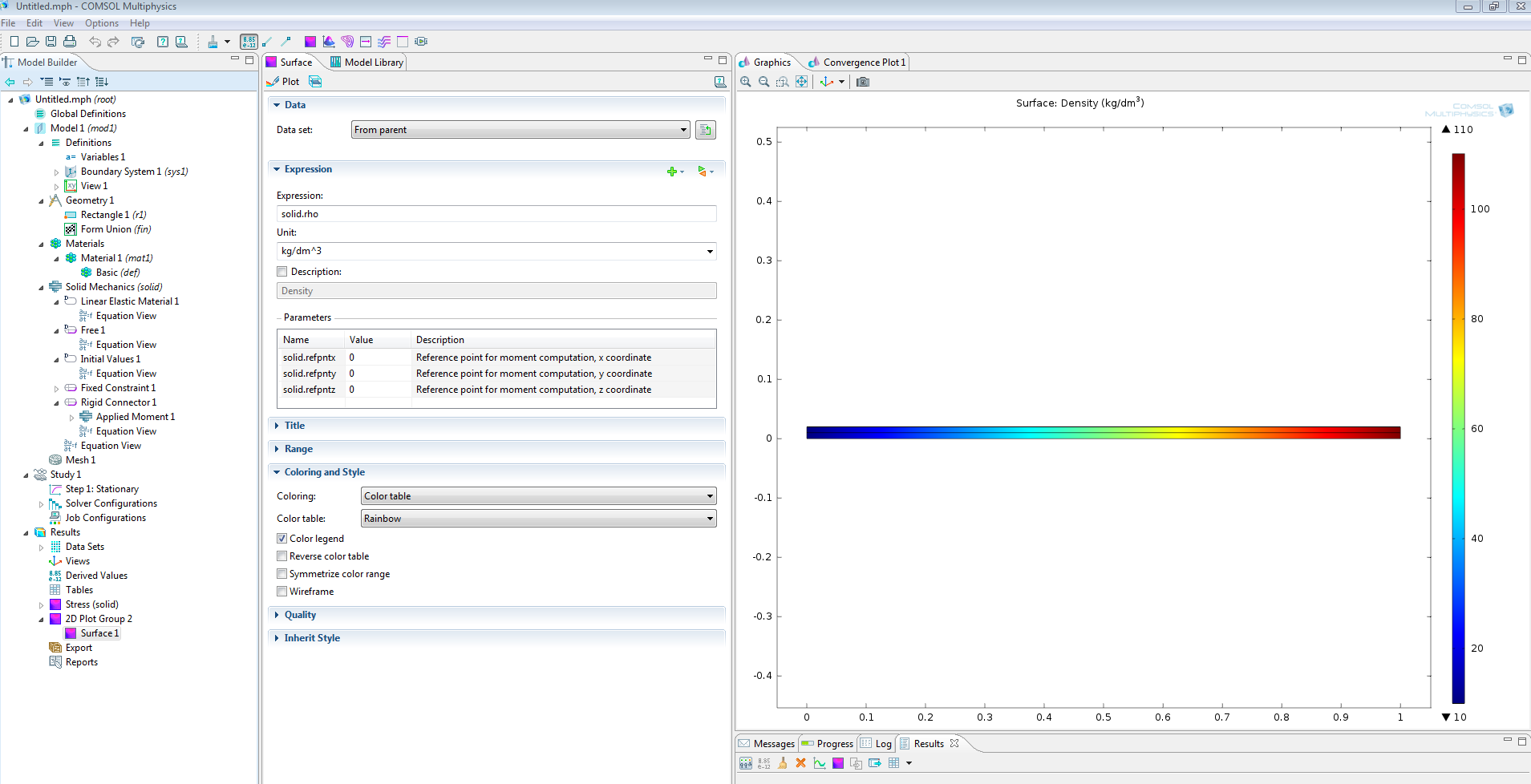Disable the Color legend checkbox
The width and height of the screenshot is (1531, 784).
282,539
